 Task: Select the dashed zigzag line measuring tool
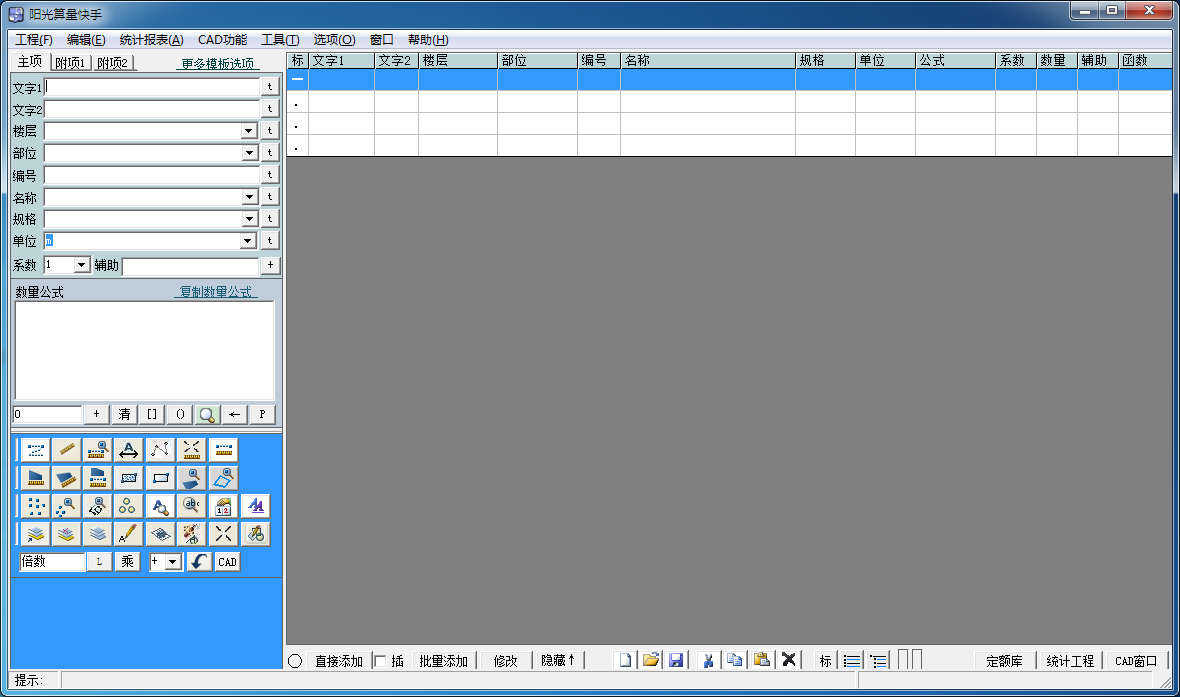[35, 450]
